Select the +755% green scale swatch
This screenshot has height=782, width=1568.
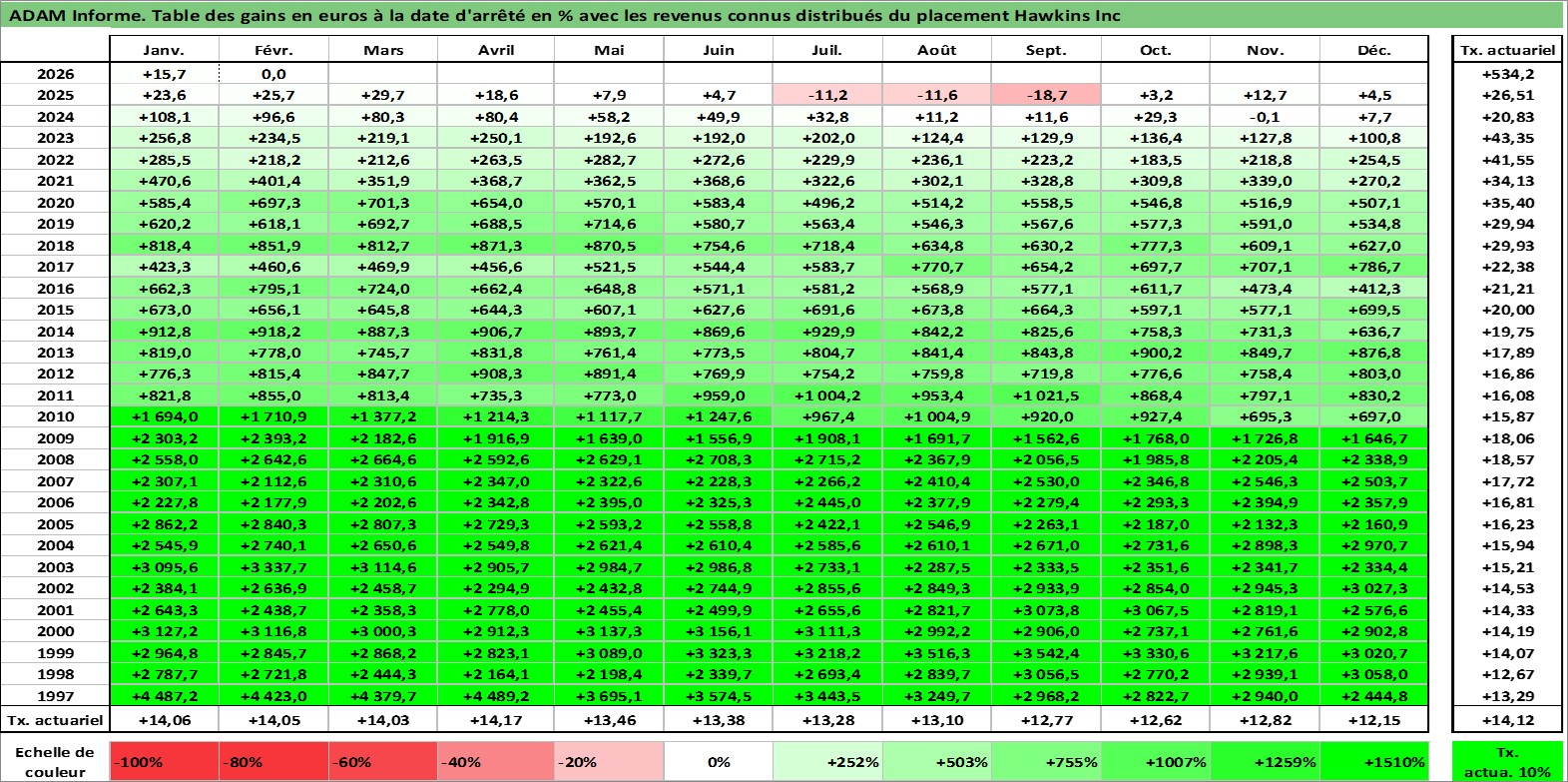click(1046, 761)
